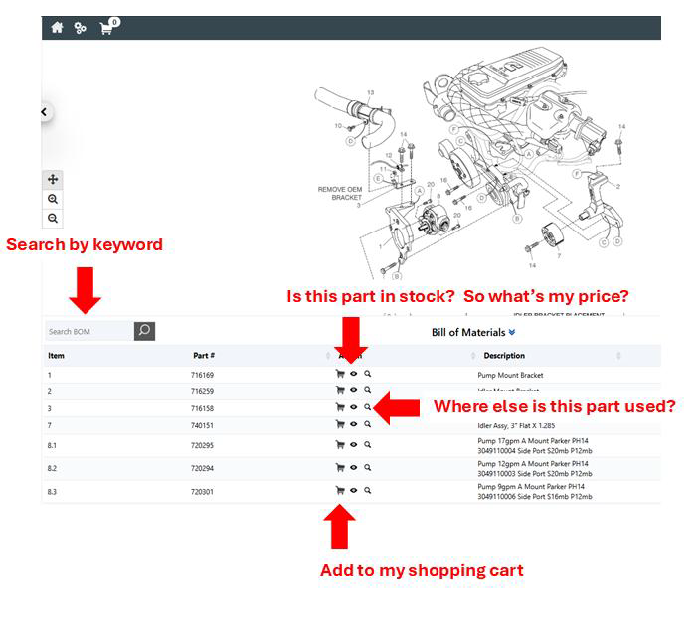
Task: Select the pan/move diagram tool
Action: click(53, 180)
